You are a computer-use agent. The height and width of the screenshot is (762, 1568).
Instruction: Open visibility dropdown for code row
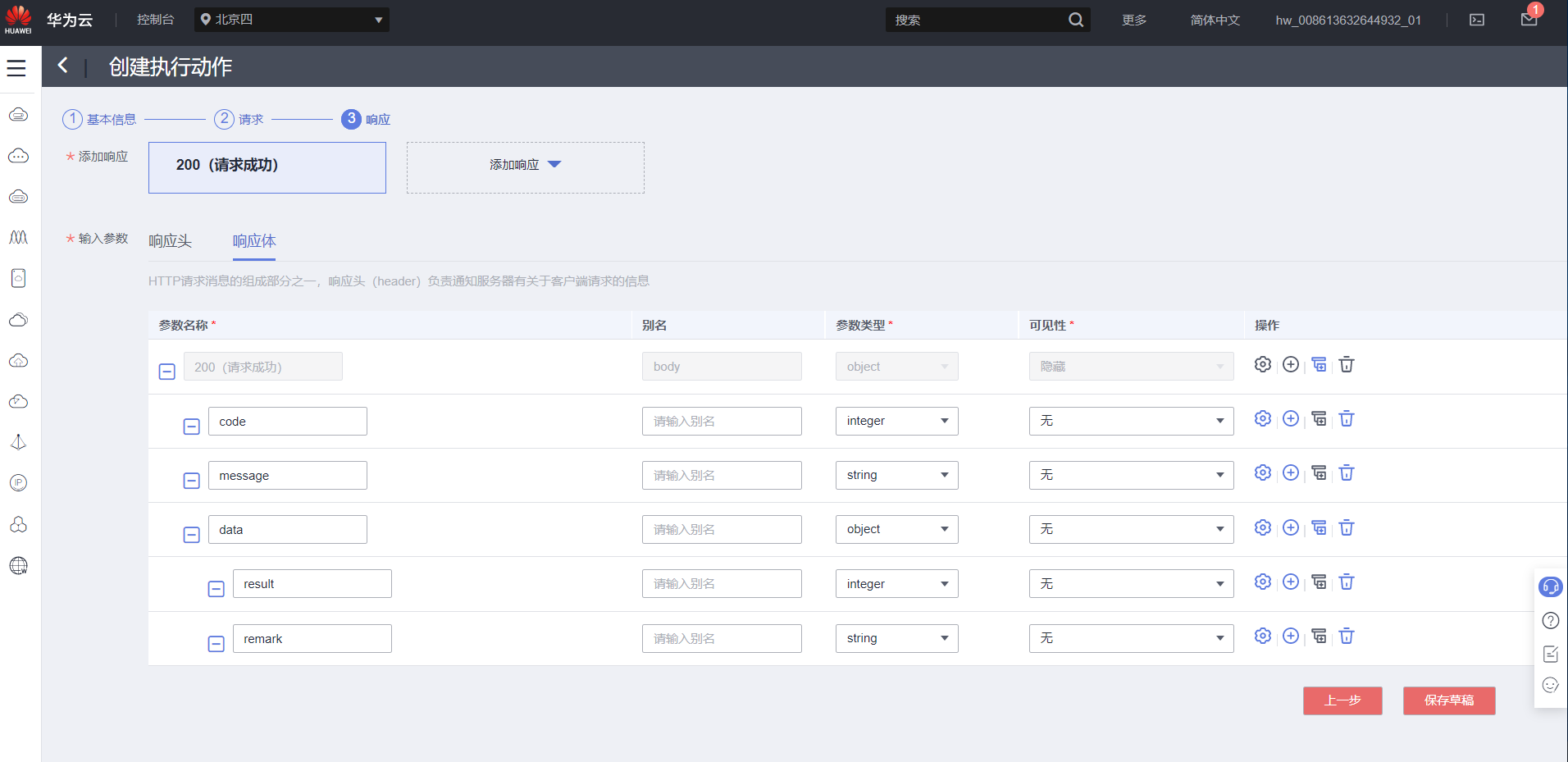[1131, 421]
